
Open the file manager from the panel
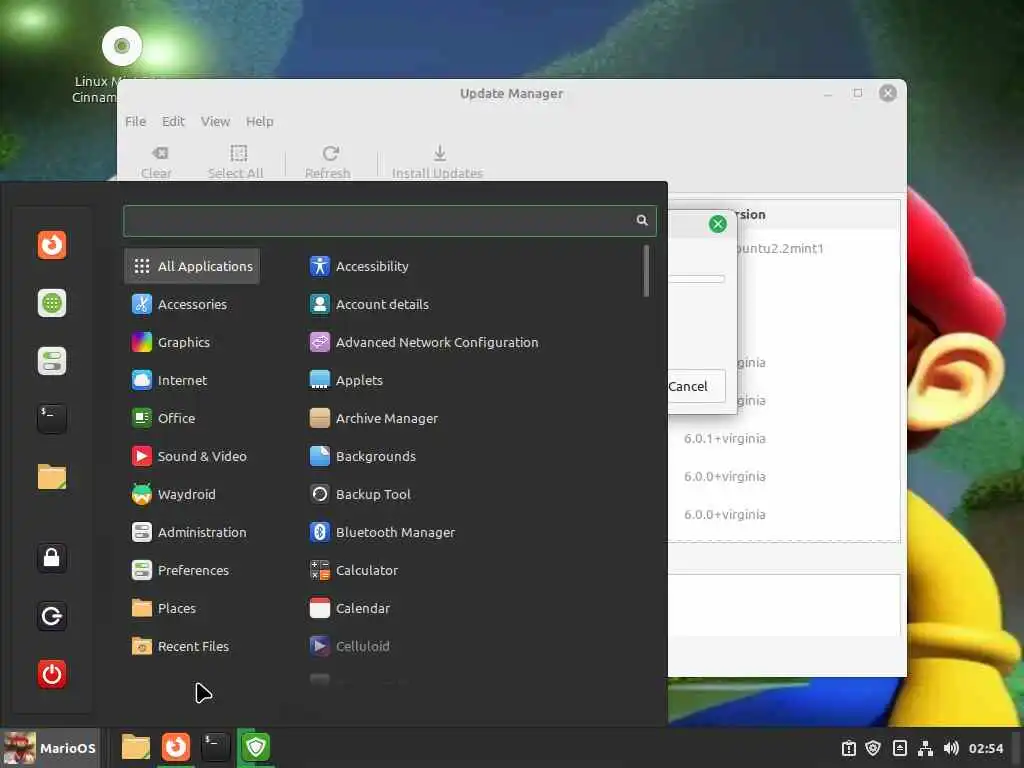(136, 747)
